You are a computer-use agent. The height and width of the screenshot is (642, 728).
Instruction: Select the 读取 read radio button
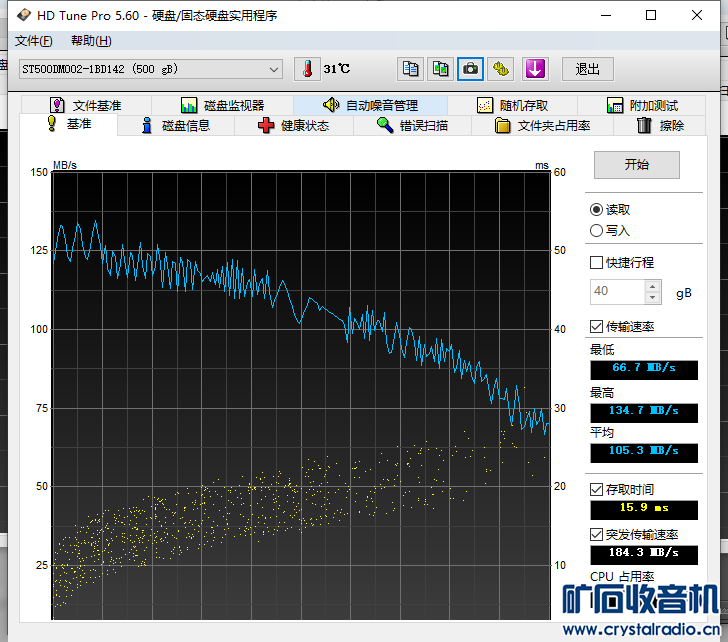click(x=597, y=210)
